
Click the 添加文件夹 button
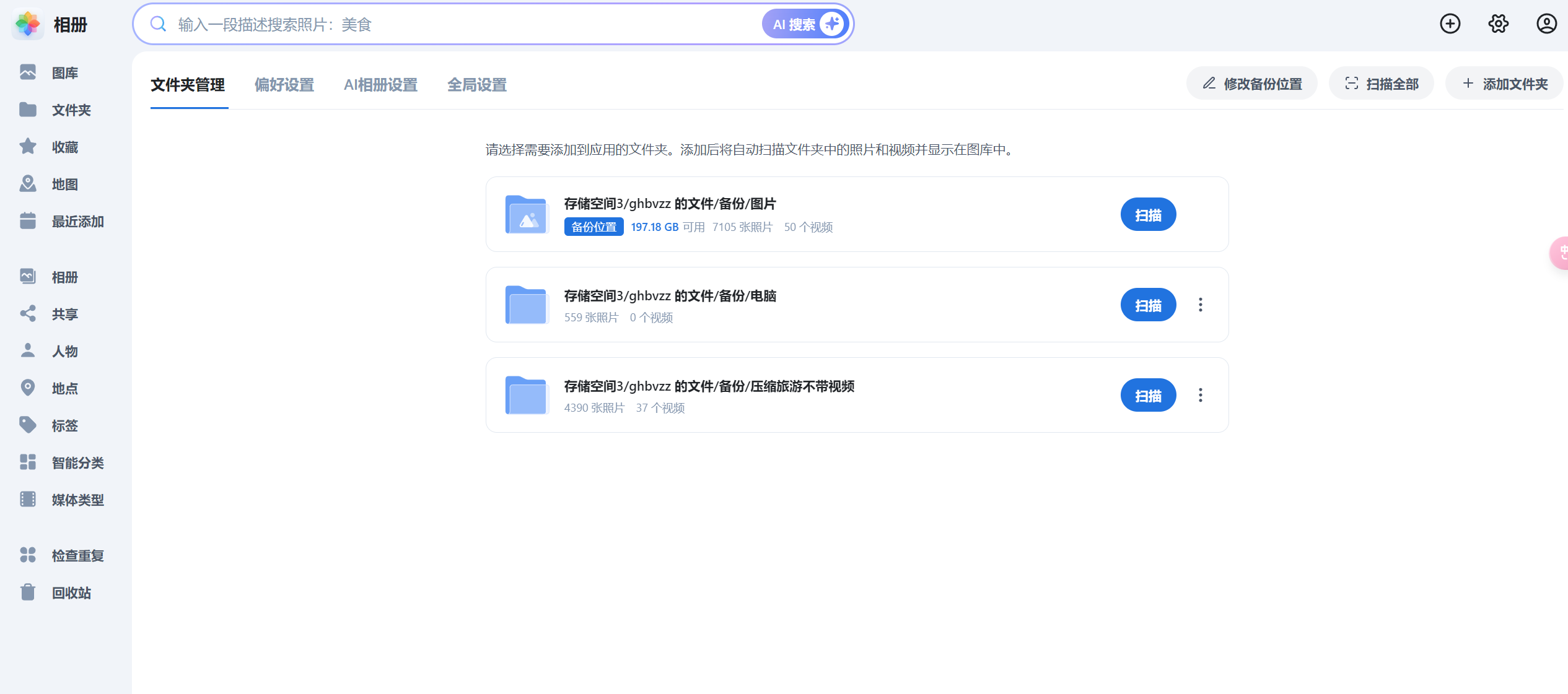(x=1505, y=84)
